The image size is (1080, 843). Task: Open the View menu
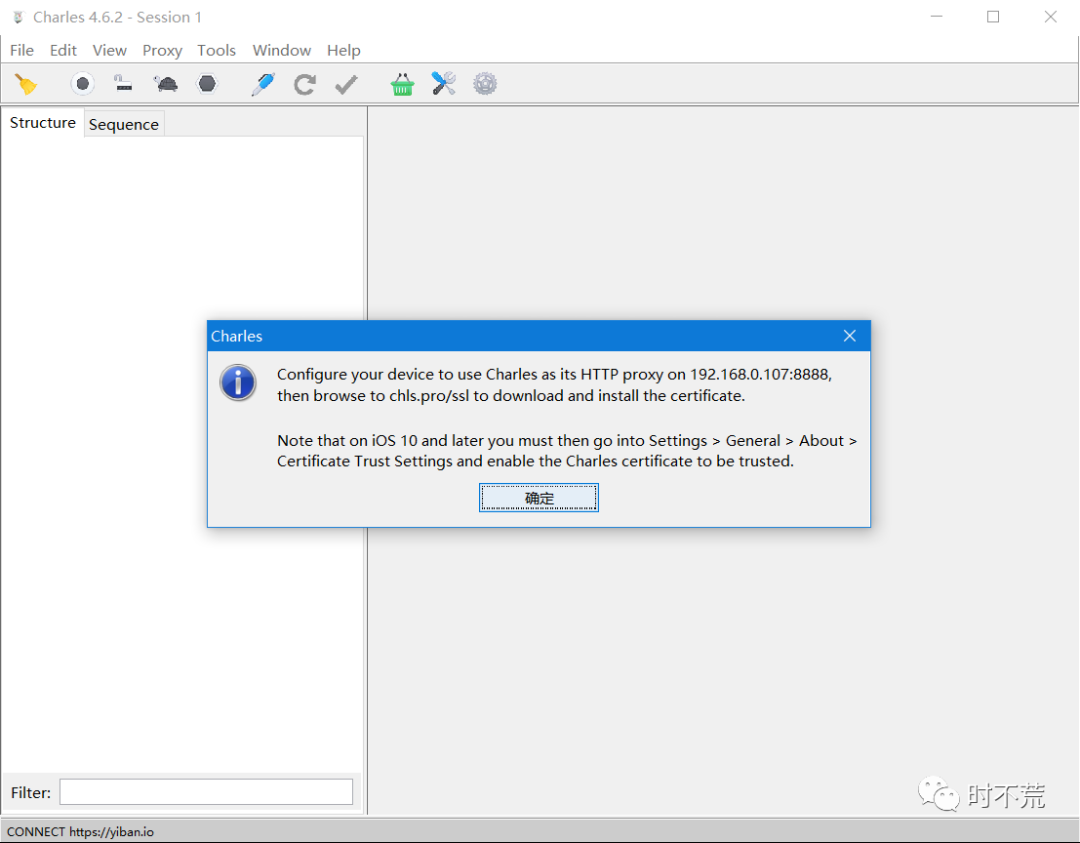(110, 50)
